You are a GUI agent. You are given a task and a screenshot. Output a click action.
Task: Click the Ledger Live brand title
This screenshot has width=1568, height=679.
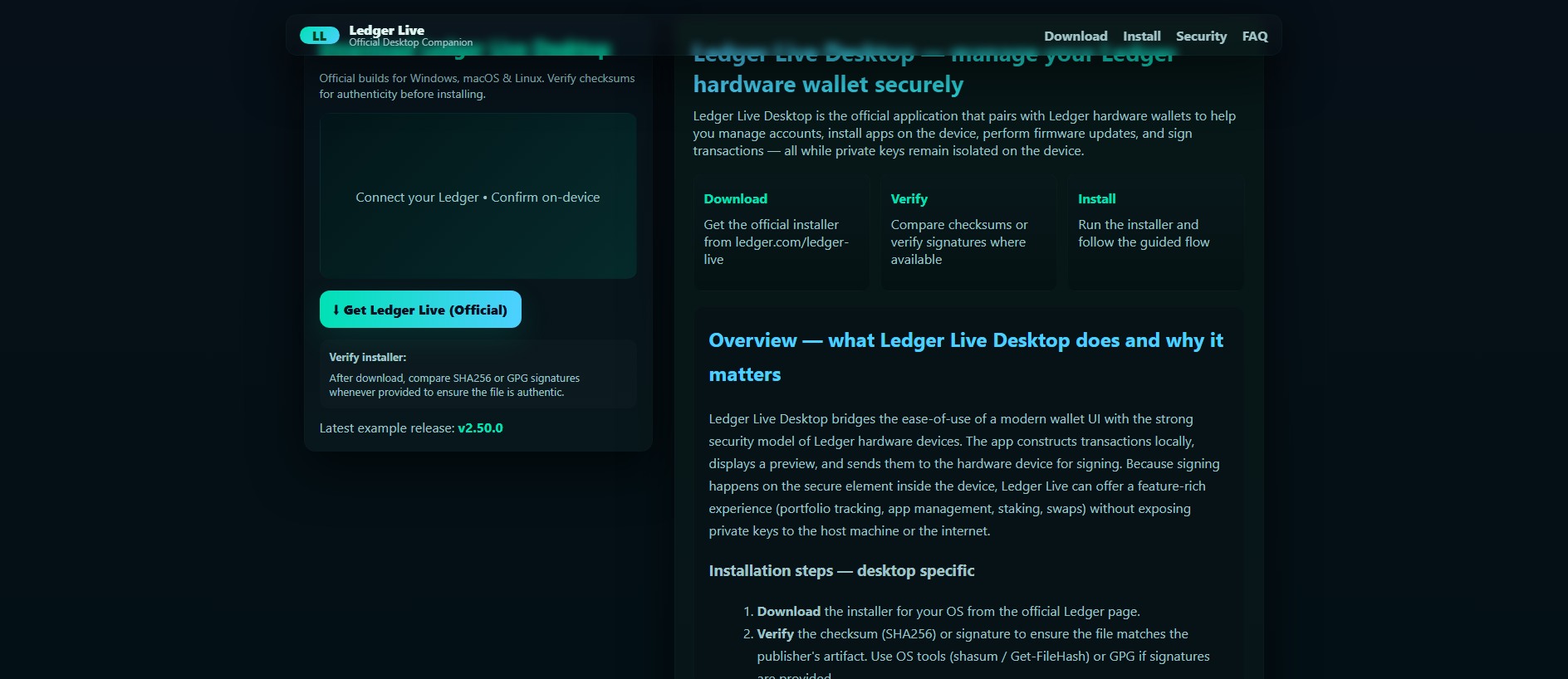[386, 30]
